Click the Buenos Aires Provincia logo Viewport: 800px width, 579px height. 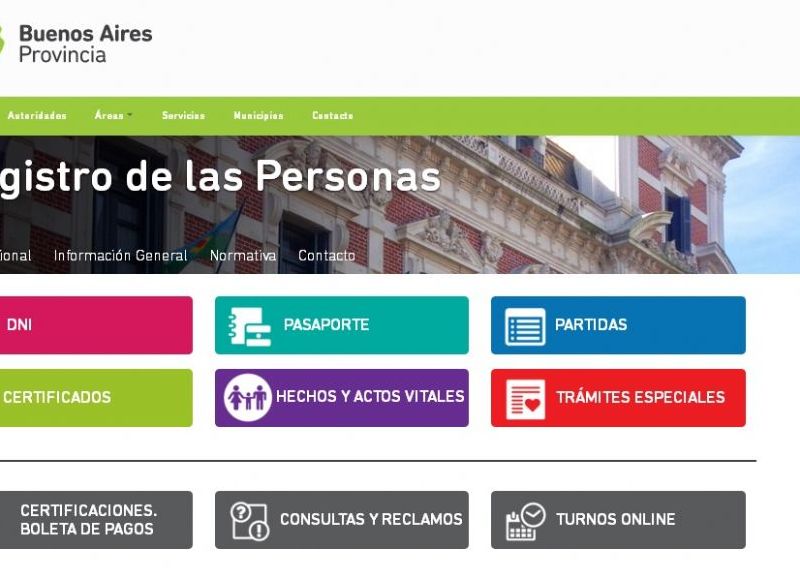click(76, 44)
